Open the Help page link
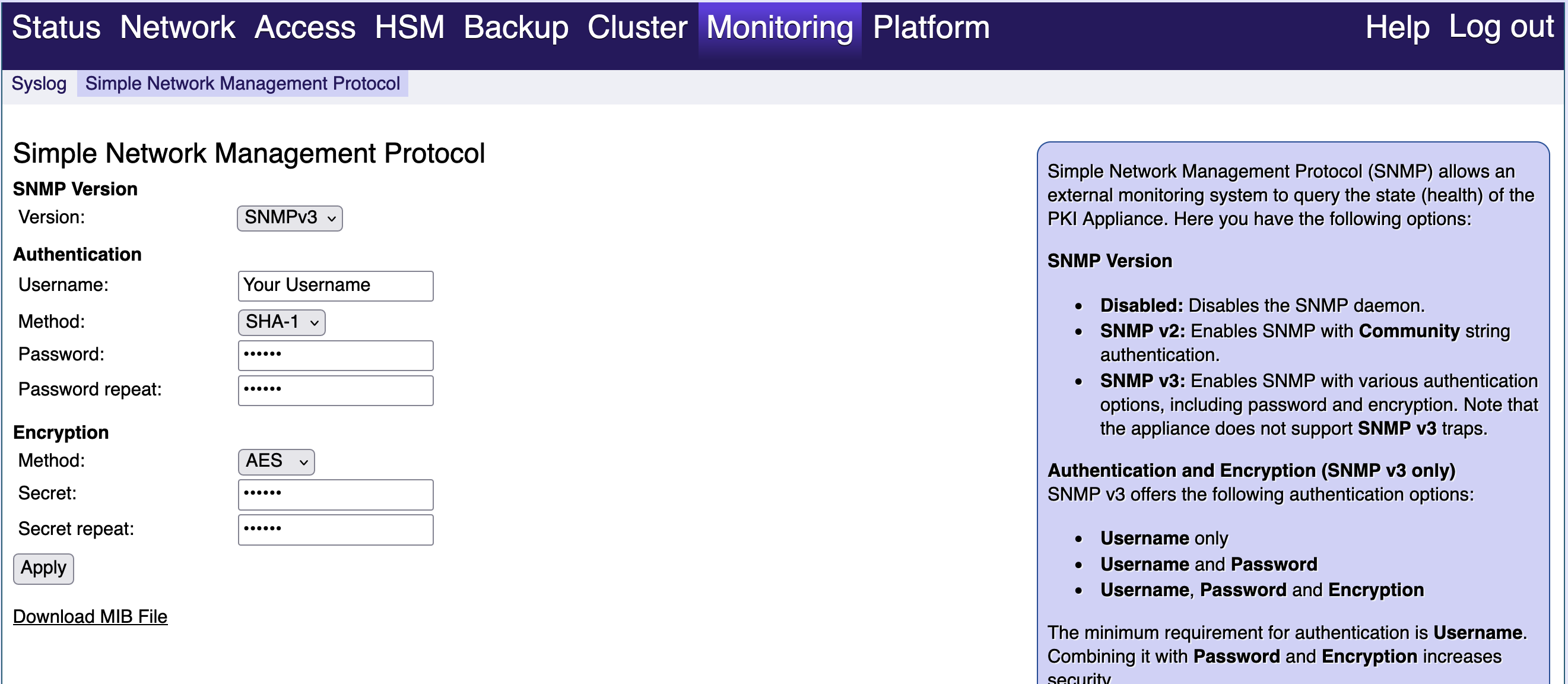This screenshot has height=684, width=1568. coord(1396,28)
